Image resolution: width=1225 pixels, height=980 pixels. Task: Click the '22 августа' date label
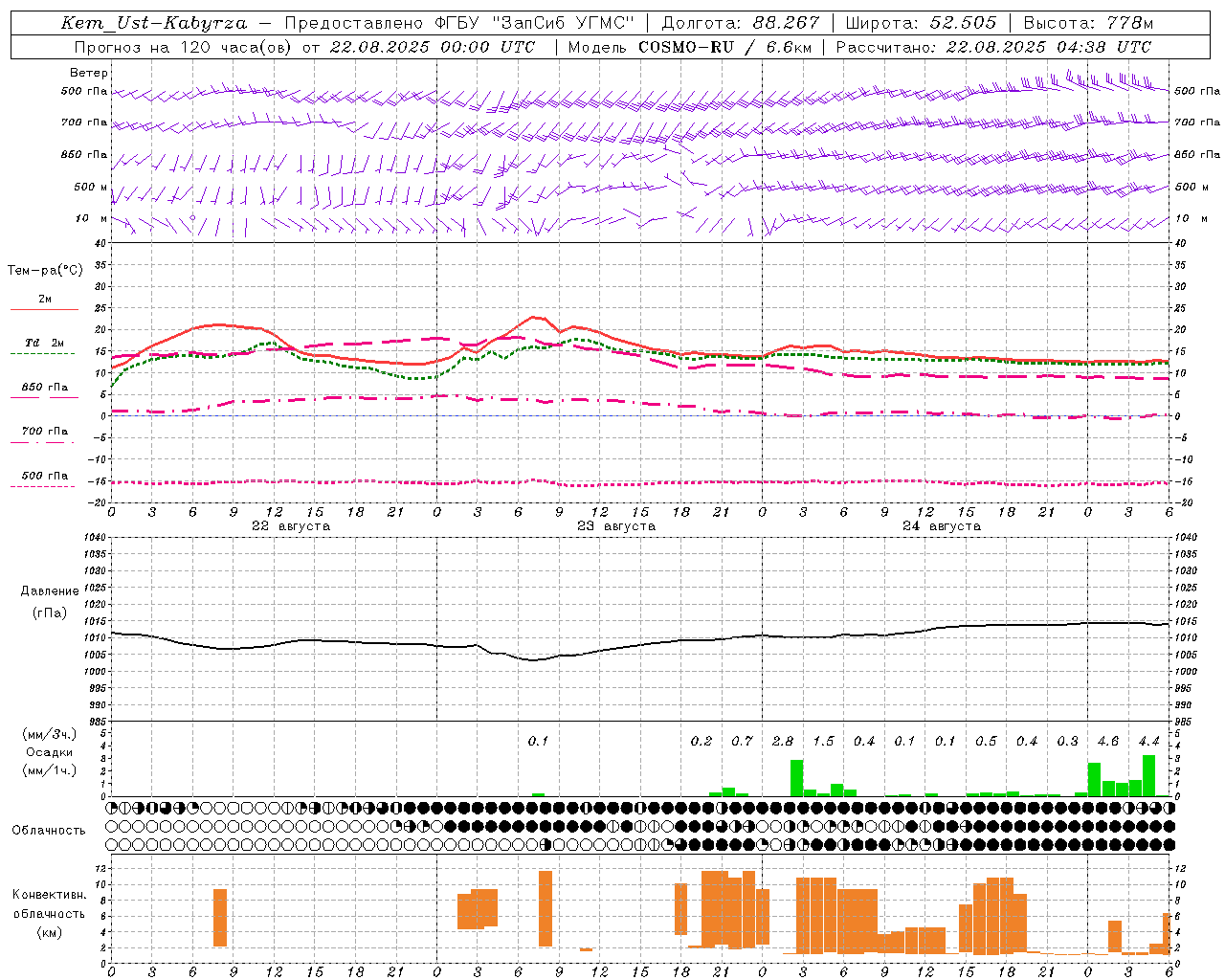point(291,526)
